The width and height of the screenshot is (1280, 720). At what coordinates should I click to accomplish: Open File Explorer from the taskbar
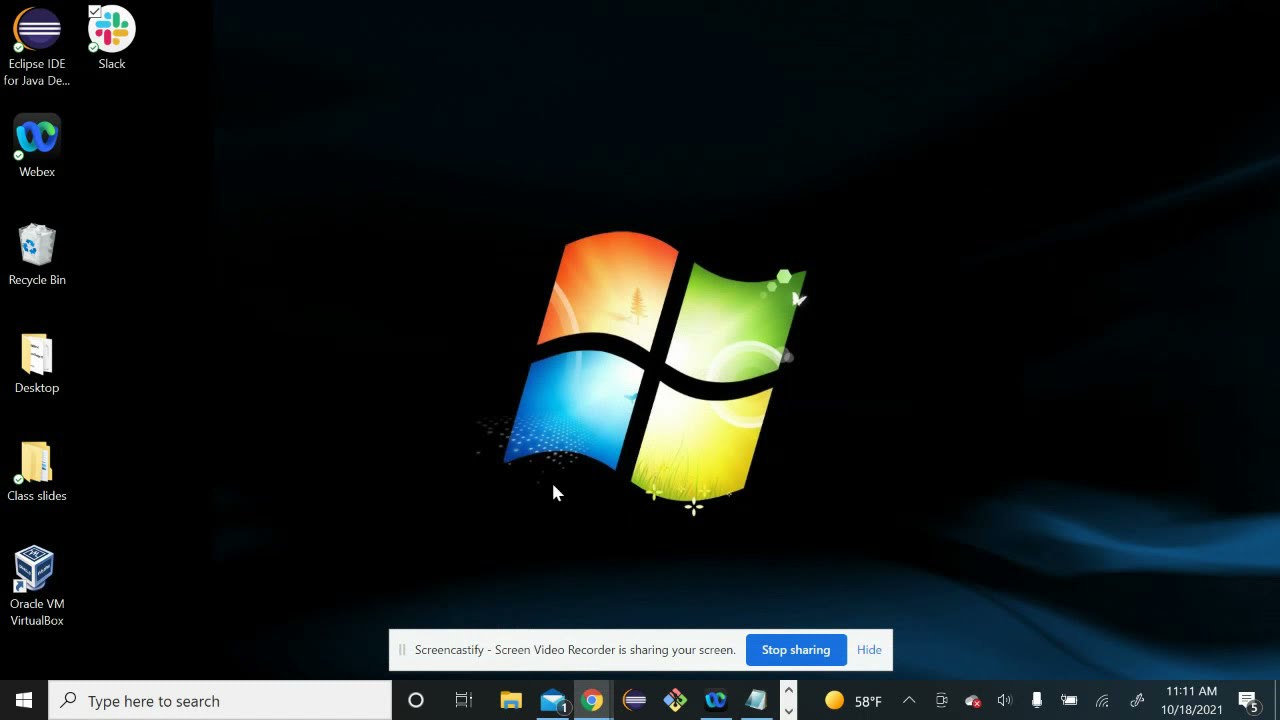(511, 701)
